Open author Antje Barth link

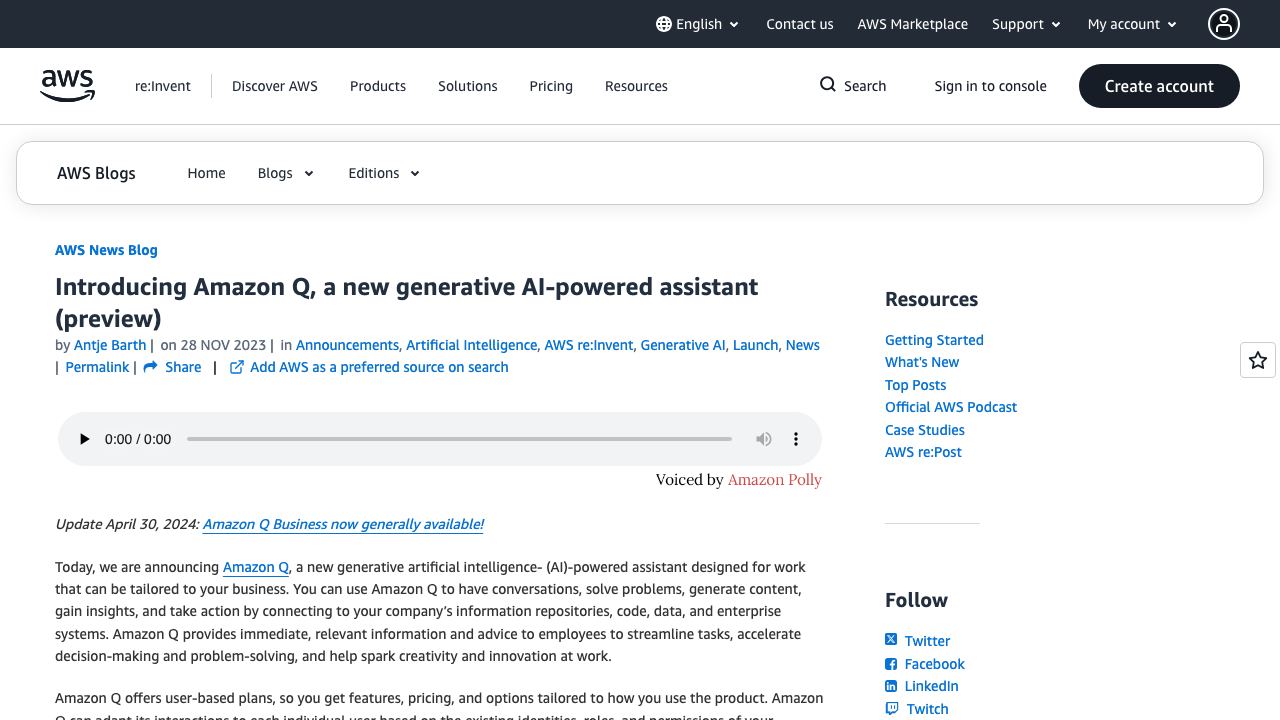pos(110,345)
